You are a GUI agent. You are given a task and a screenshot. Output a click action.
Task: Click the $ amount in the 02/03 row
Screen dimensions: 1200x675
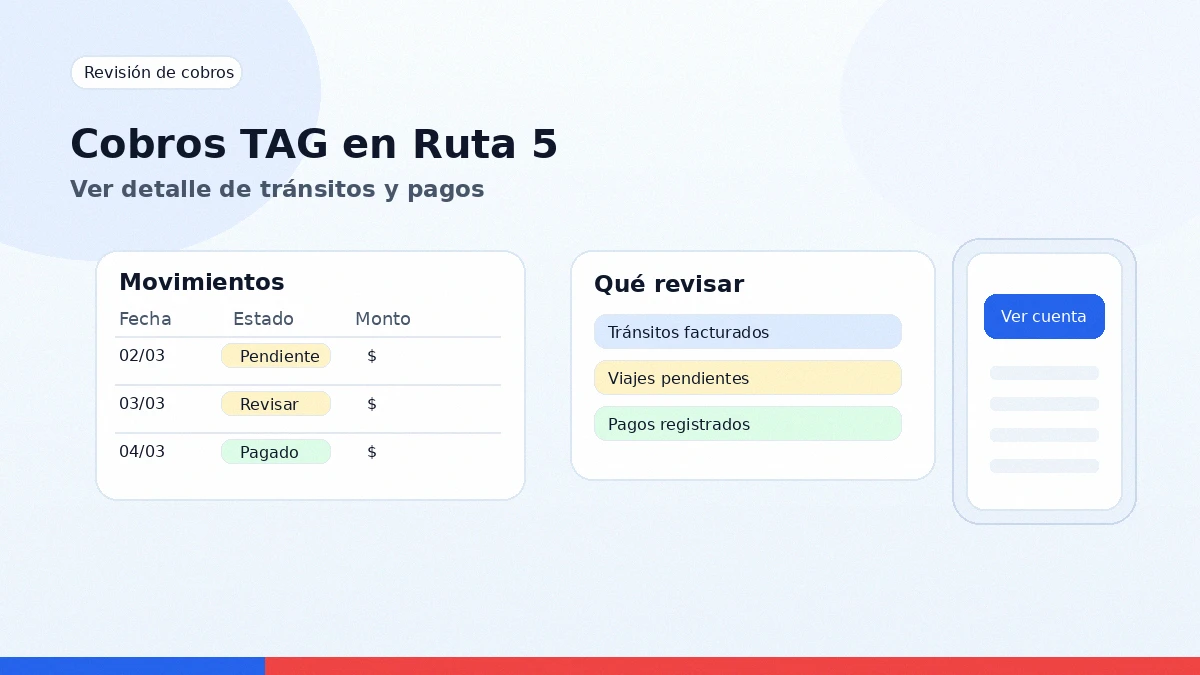tap(372, 356)
